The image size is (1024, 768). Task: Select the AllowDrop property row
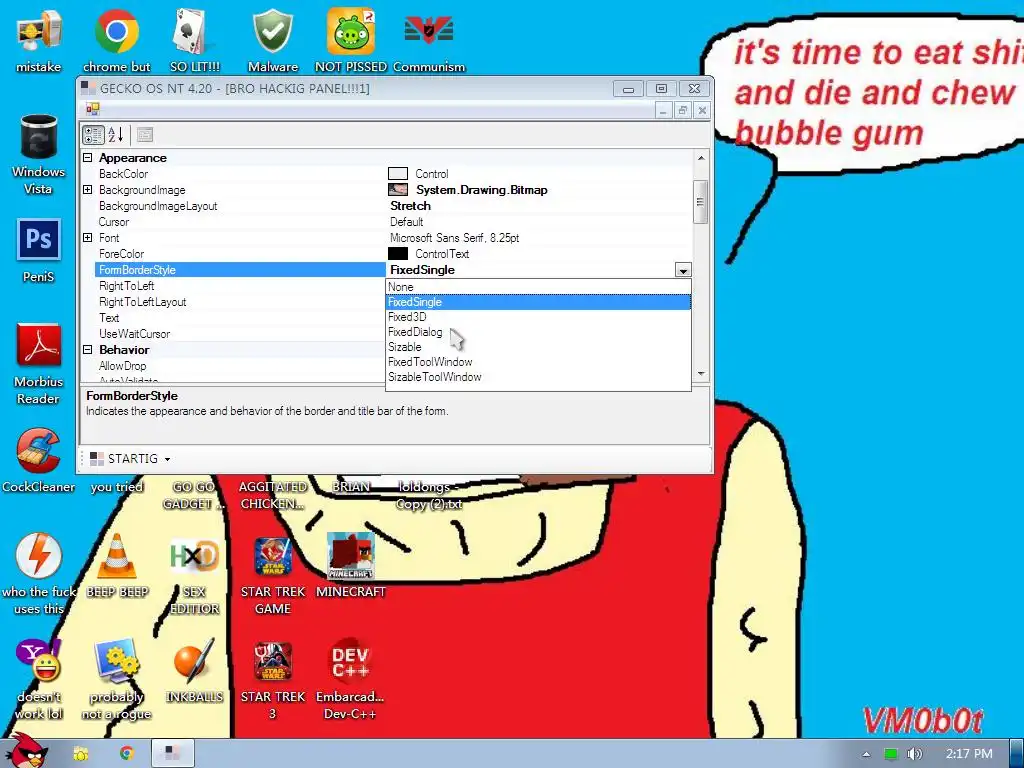click(240, 366)
